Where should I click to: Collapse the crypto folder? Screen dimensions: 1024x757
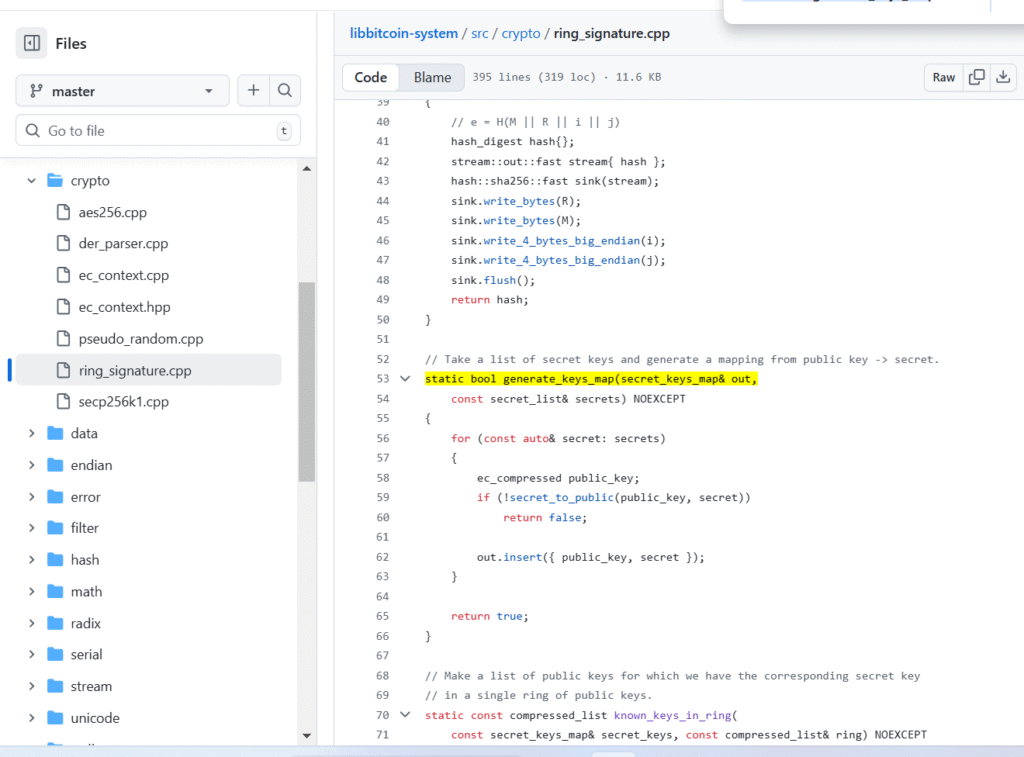tap(31, 180)
